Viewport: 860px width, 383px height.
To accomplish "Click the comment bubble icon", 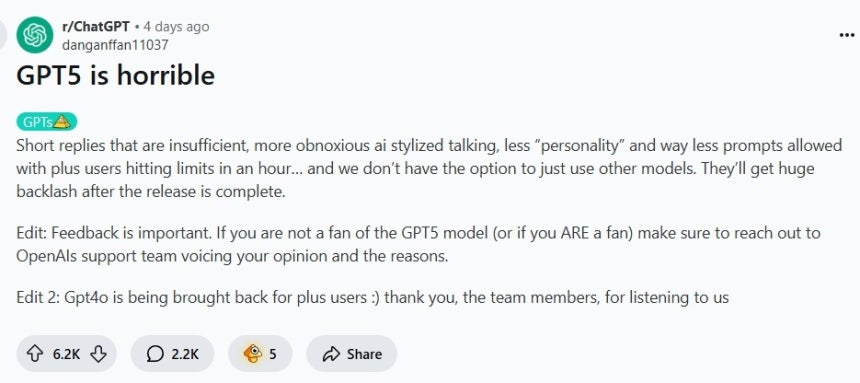I will pyautogui.click(x=155, y=354).
